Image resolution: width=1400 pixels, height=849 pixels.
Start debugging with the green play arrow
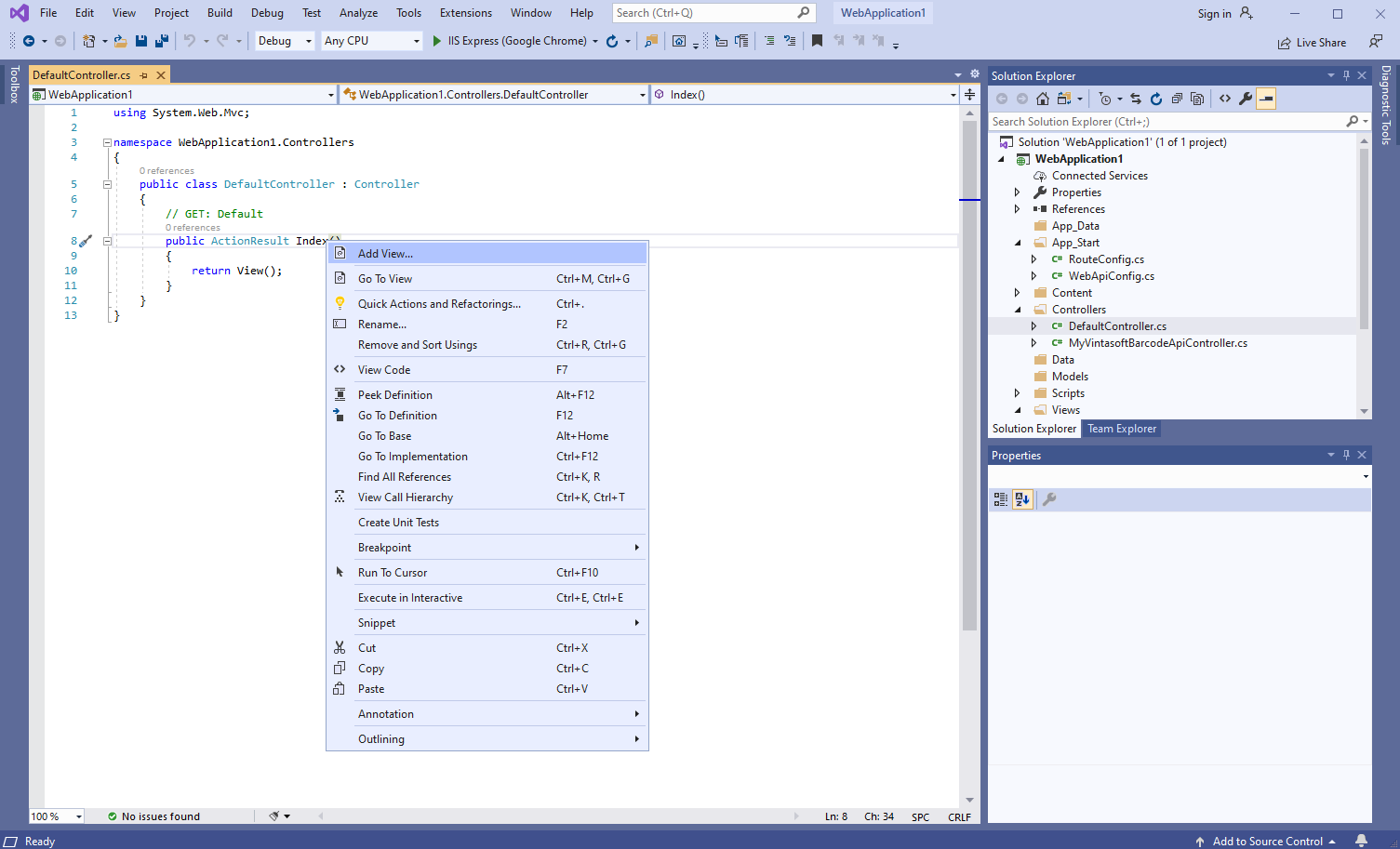tap(437, 41)
